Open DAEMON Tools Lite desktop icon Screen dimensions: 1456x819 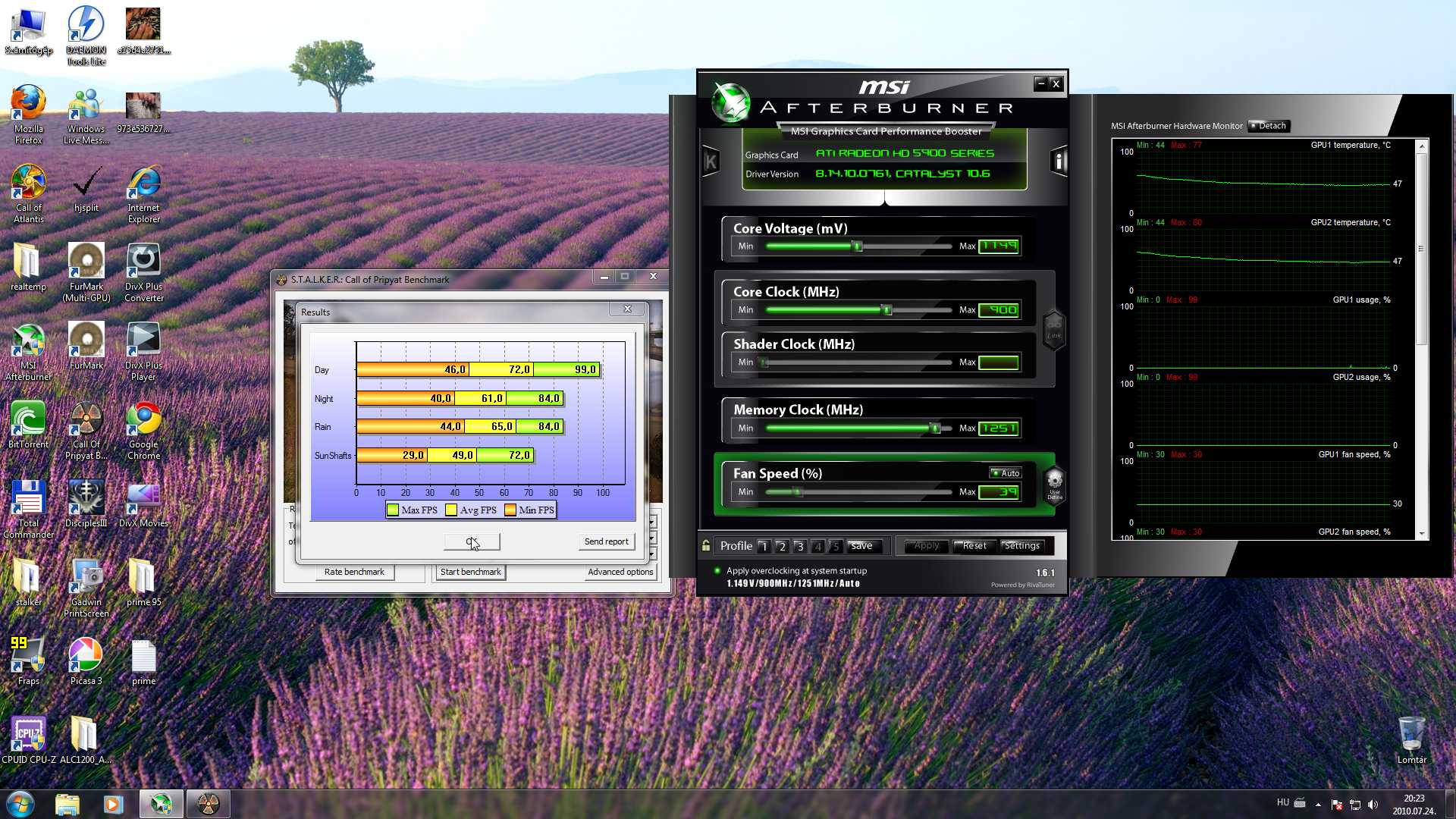pyautogui.click(x=86, y=35)
